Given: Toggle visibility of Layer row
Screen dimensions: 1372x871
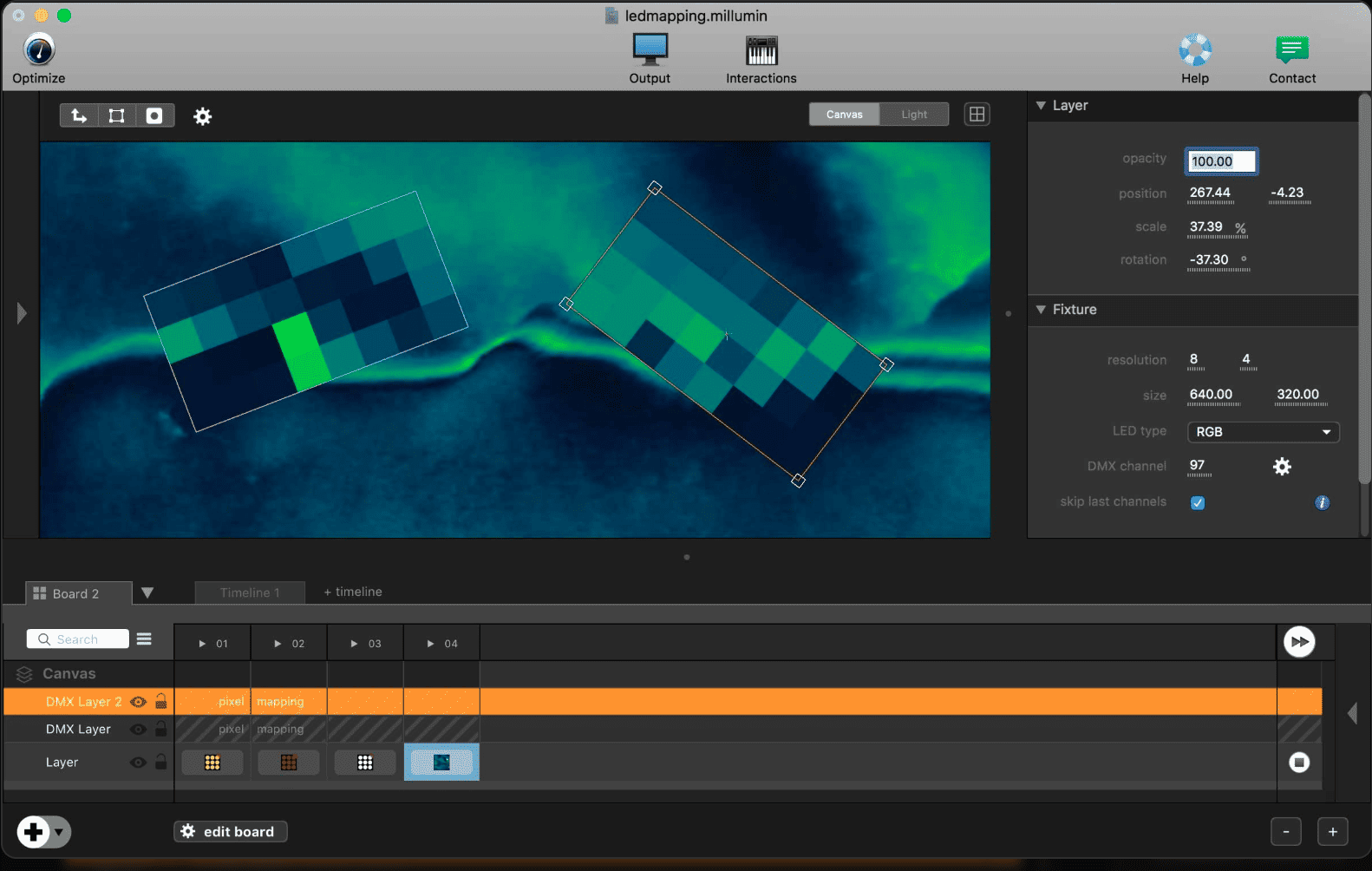Looking at the screenshot, I should pyautogui.click(x=138, y=763).
